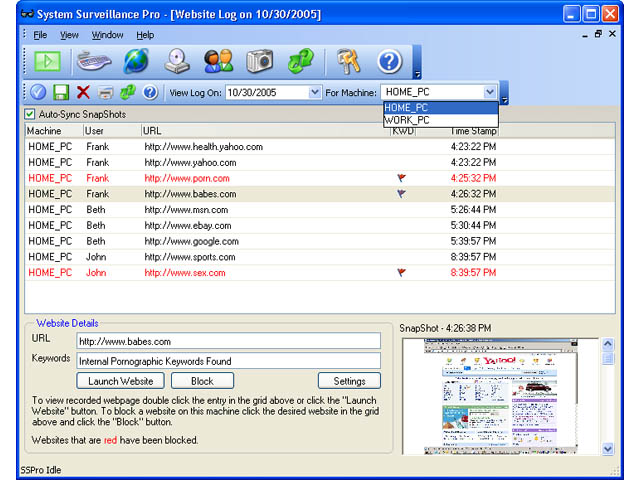This screenshot has height=480, width=640.
Task: Click the small green refresh arrows icon
Action: 128,92
